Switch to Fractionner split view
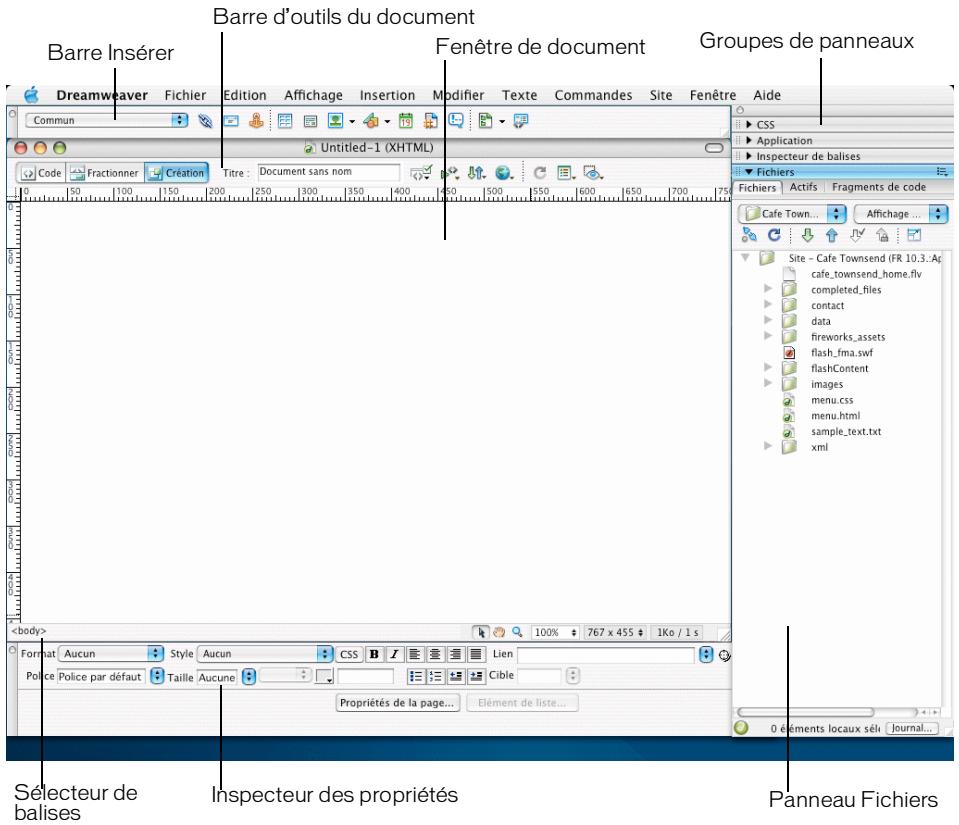Screen dimensions: 959x825 coord(105,173)
